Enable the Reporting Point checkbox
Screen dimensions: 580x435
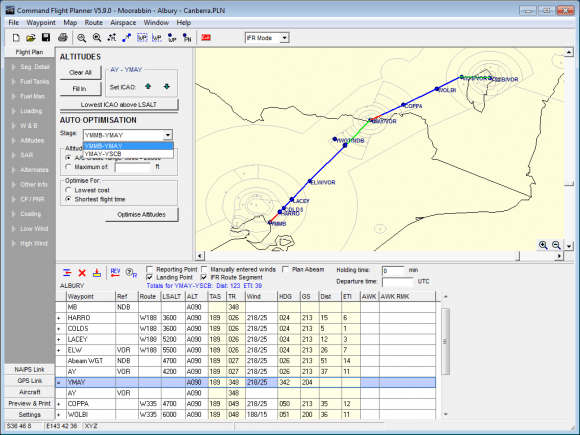coord(150,269)
